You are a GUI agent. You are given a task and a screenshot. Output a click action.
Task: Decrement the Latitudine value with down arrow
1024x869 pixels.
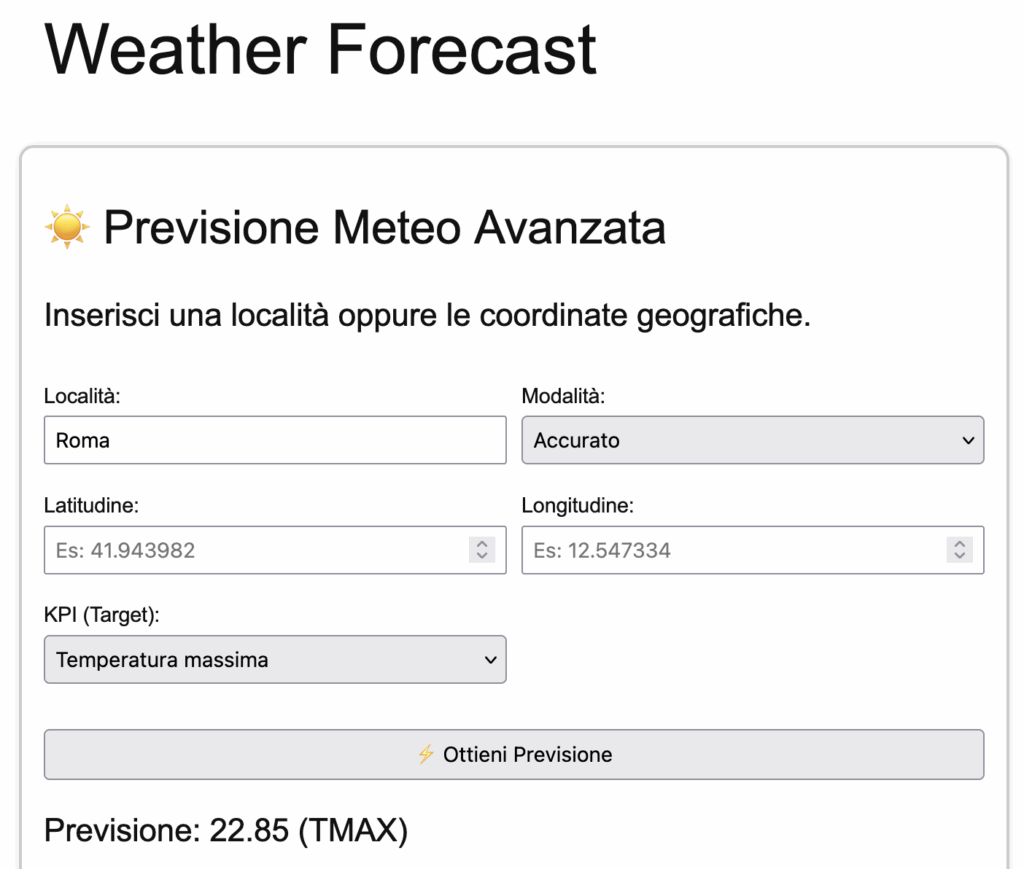coord(482,556)
